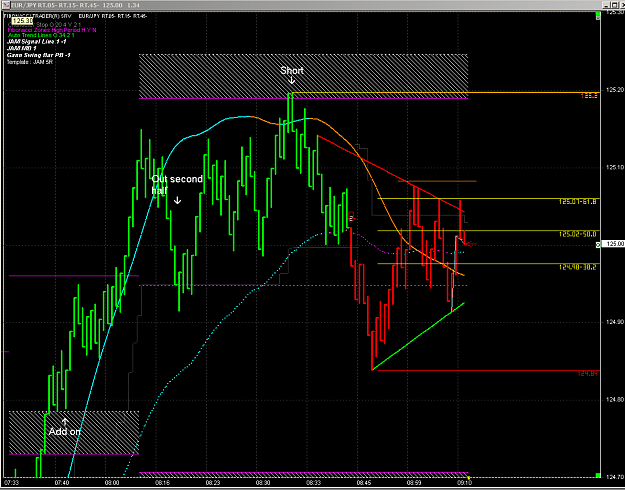Click the green marker at the chart's bottom-right corner
This screenshot has height=490, width=625.
pos(598,475)
